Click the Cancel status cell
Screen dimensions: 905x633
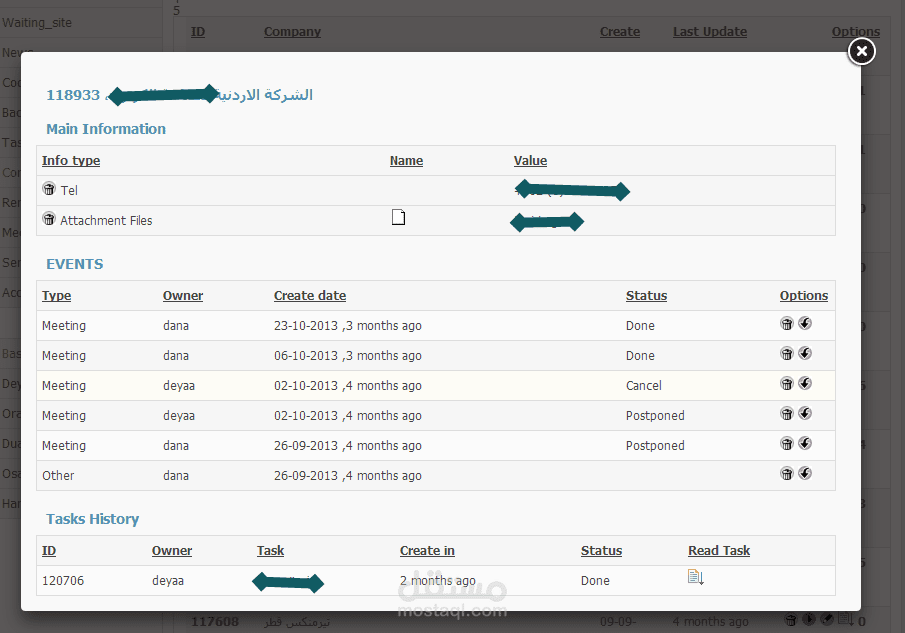coord(644,385)
